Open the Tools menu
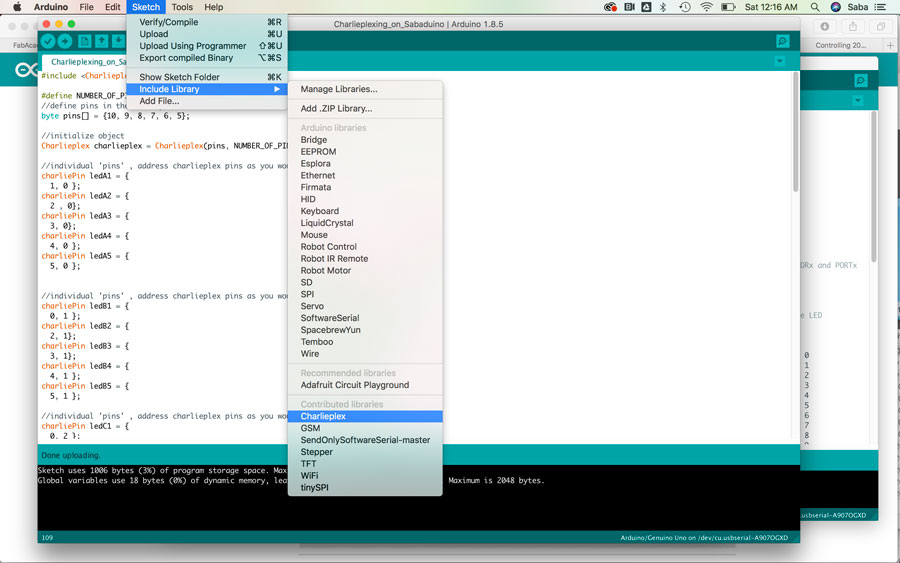Viewport: 900px width, 563px height. pos(182,7)
